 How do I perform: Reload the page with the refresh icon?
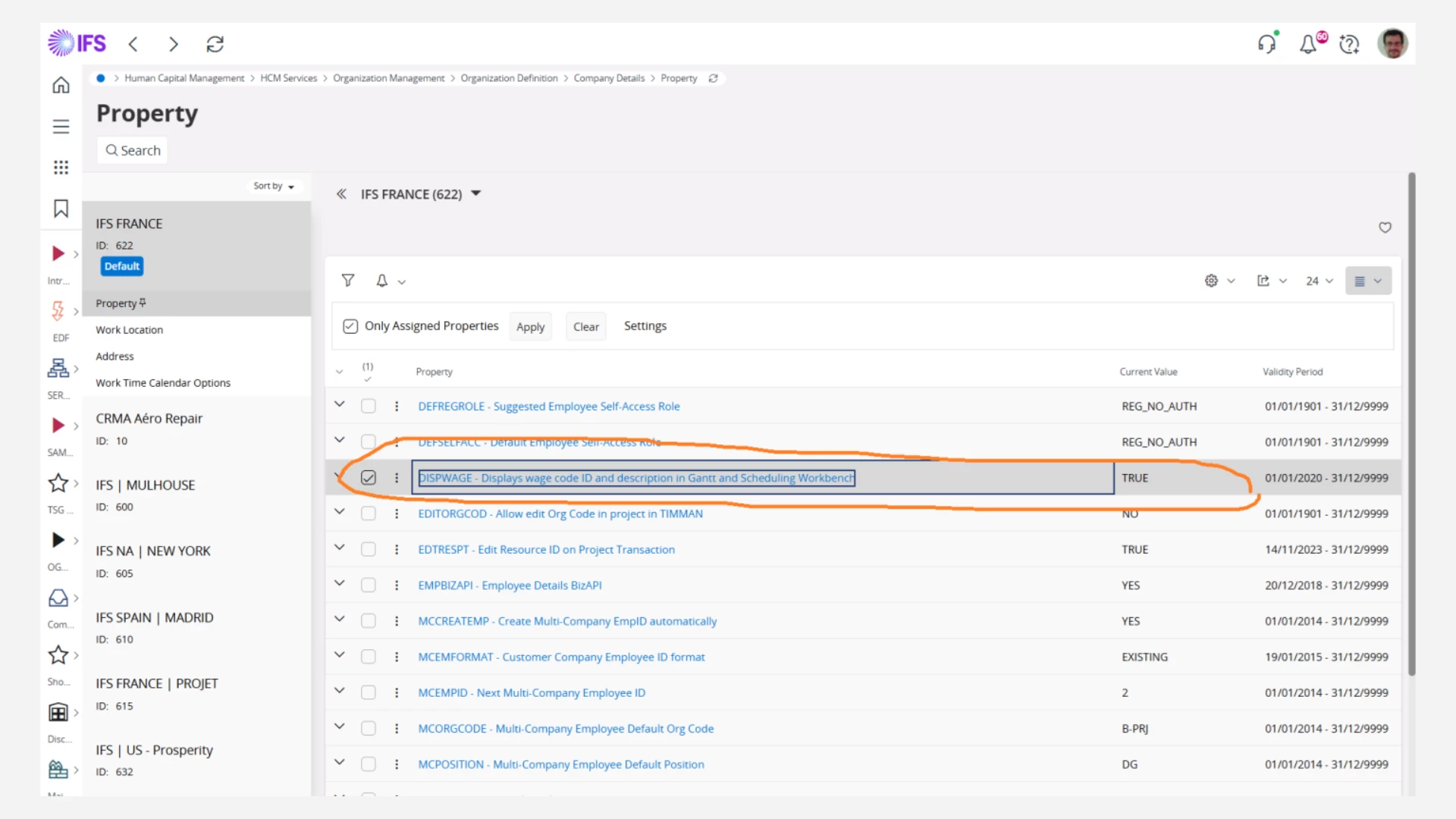tap(215, 44)
